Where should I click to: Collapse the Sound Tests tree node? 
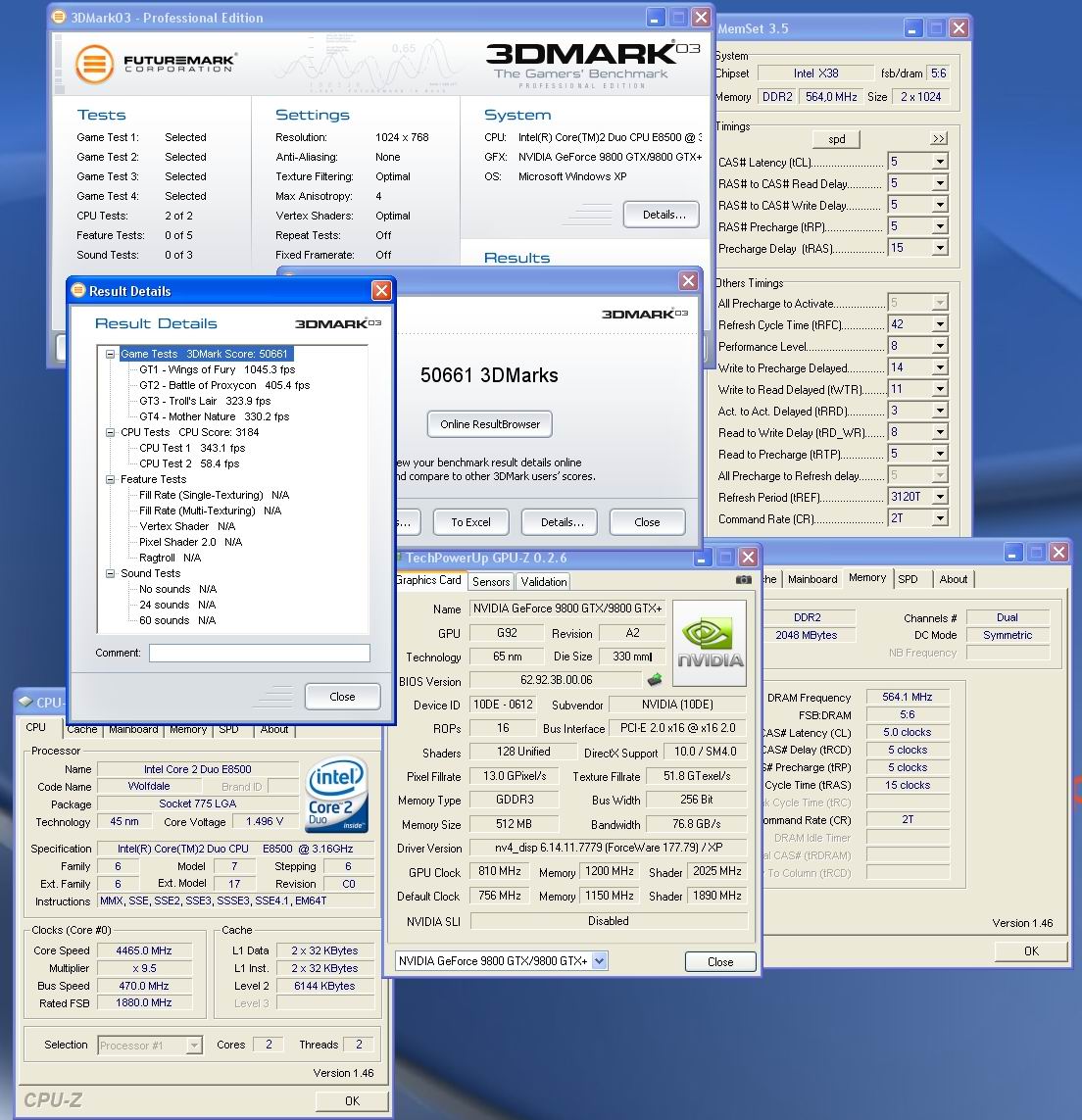(110, 573)
